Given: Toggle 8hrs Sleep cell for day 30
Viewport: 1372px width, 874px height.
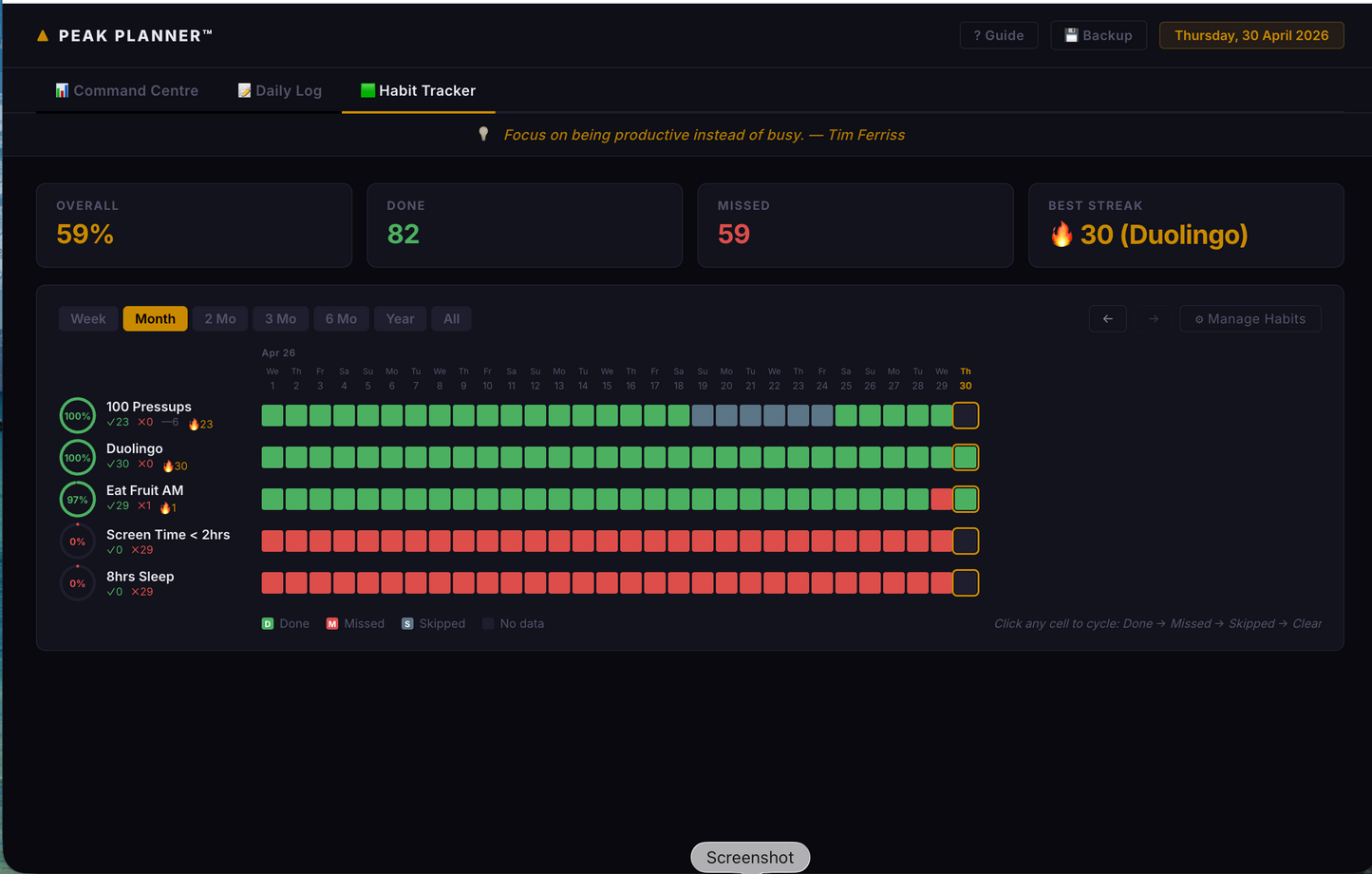Looking at the screenshot, I should click(966, 582).
